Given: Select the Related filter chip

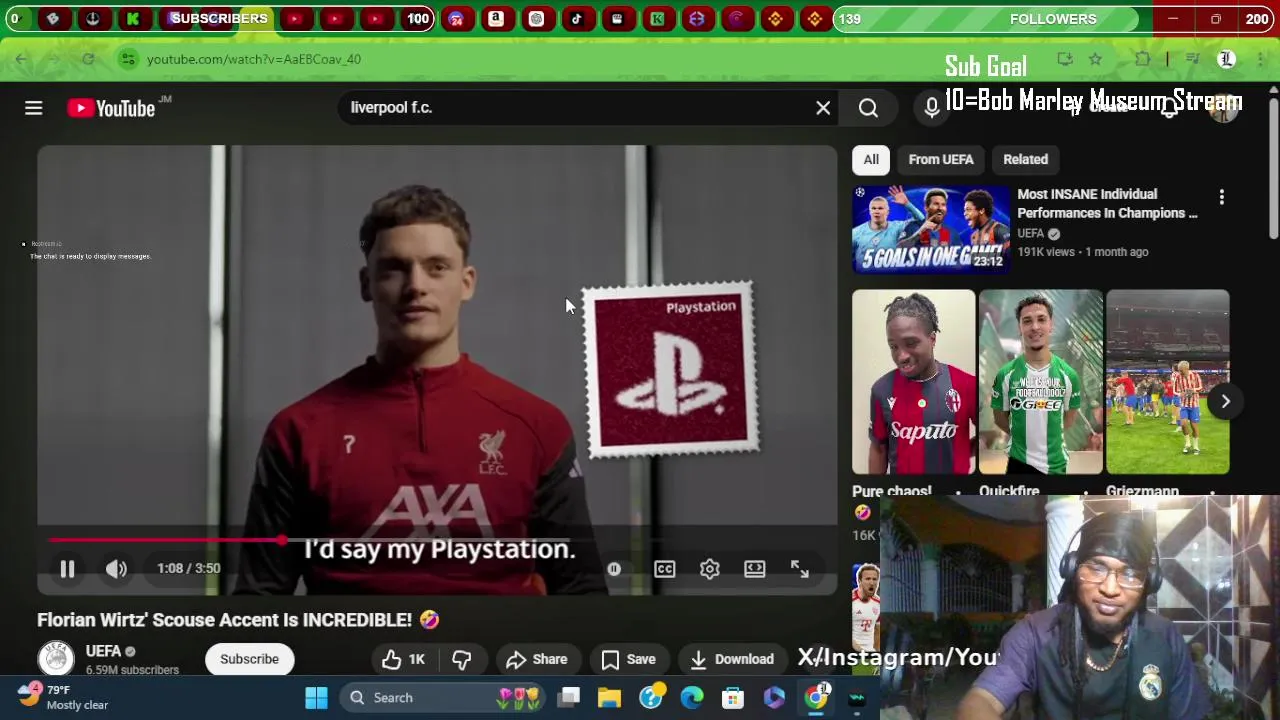Looking at the screenshot, I should click(1025, 159).
